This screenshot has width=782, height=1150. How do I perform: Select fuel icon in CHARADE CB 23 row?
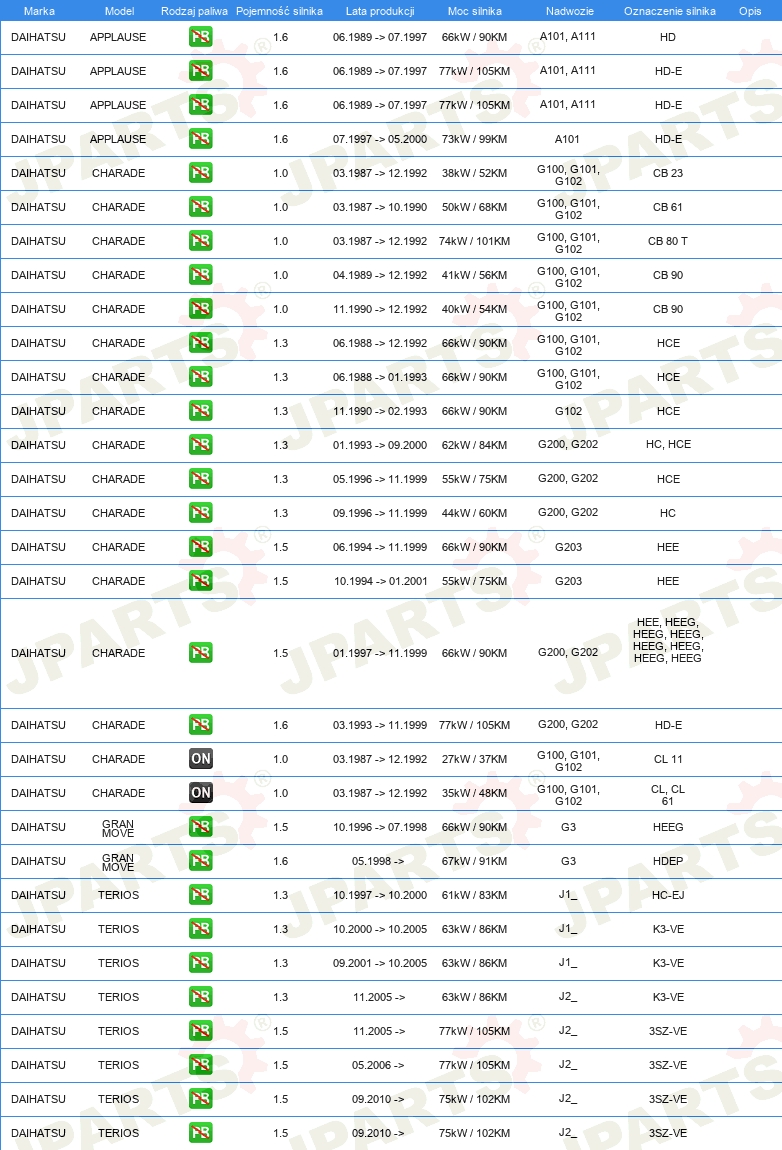point(200,173)
